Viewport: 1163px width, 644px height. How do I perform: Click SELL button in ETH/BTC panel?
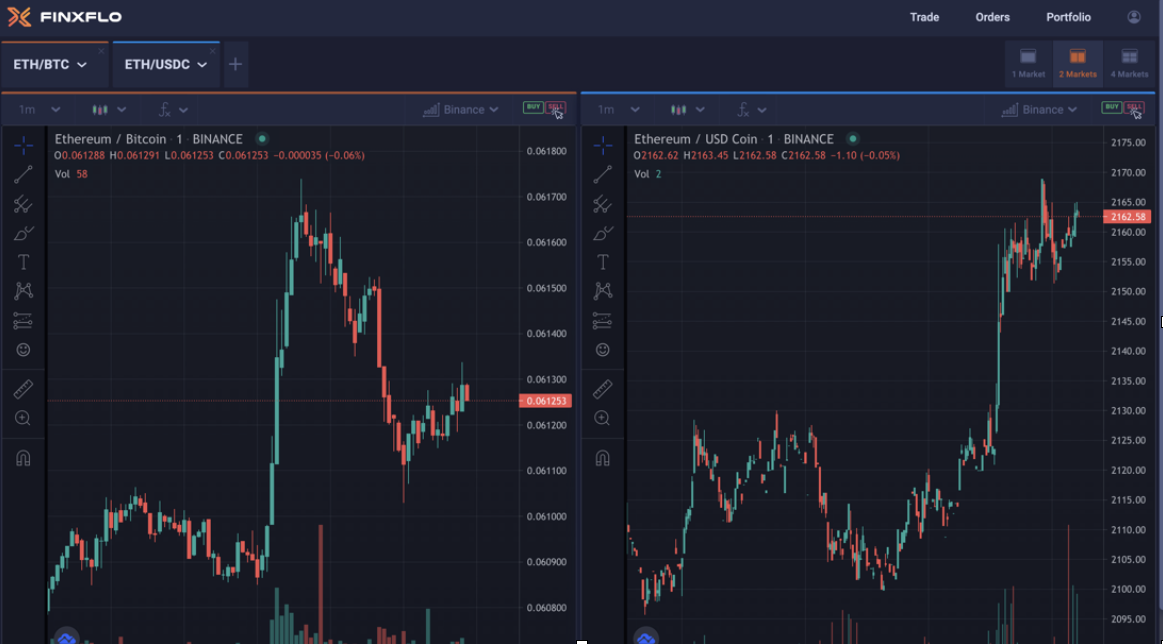555,107
